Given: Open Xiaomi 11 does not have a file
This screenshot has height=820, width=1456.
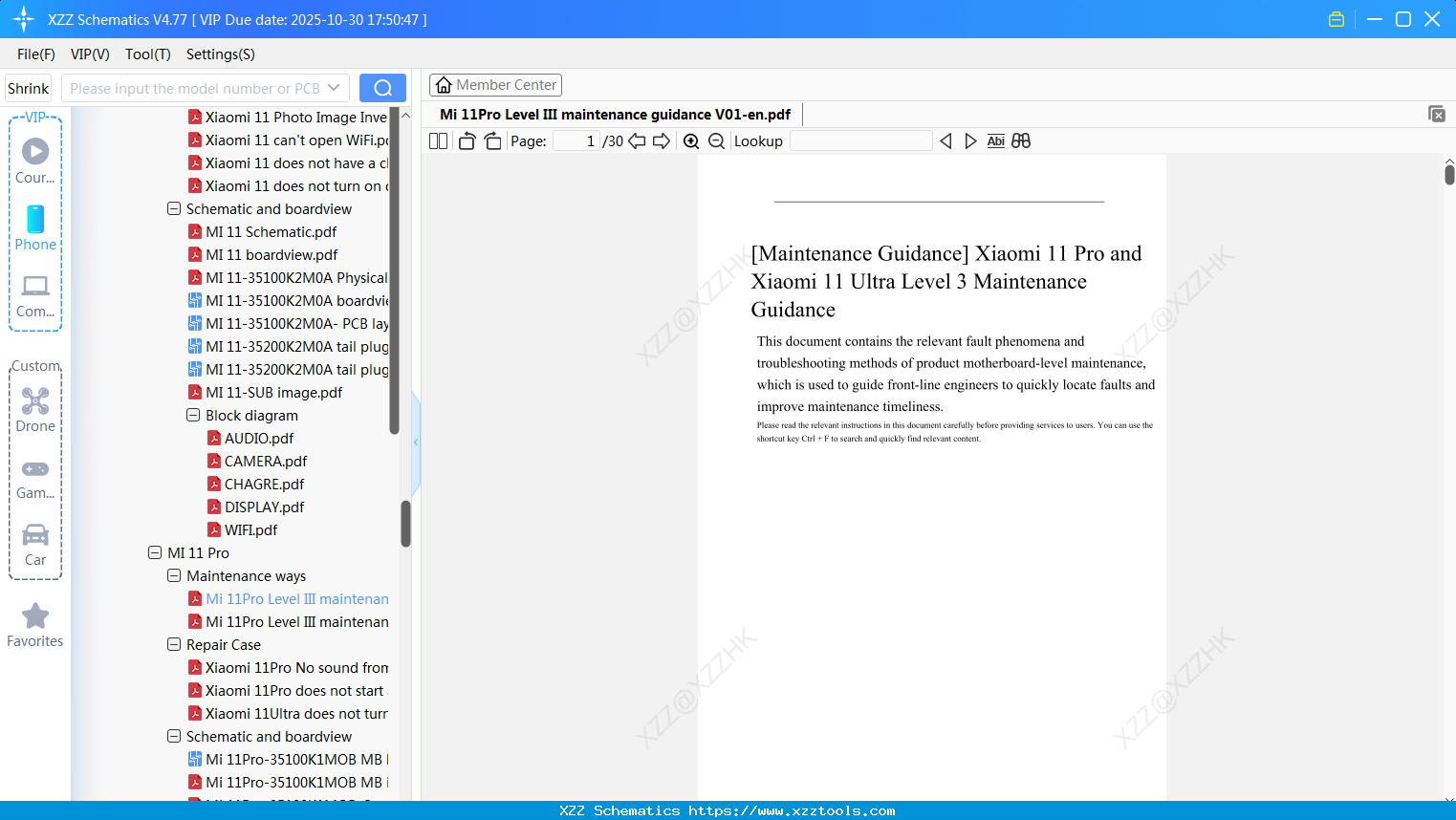Looking at the screenshot, I should 296,163.
